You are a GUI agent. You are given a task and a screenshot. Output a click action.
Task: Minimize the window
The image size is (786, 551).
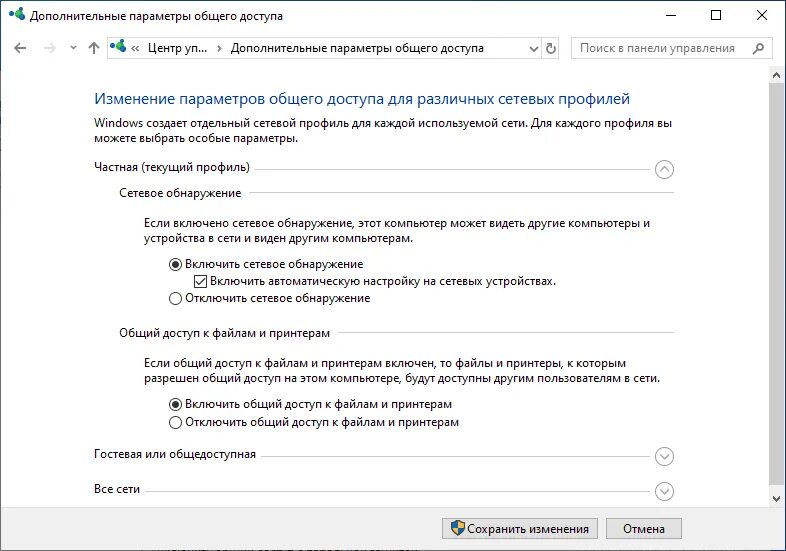tap(671, 16)
